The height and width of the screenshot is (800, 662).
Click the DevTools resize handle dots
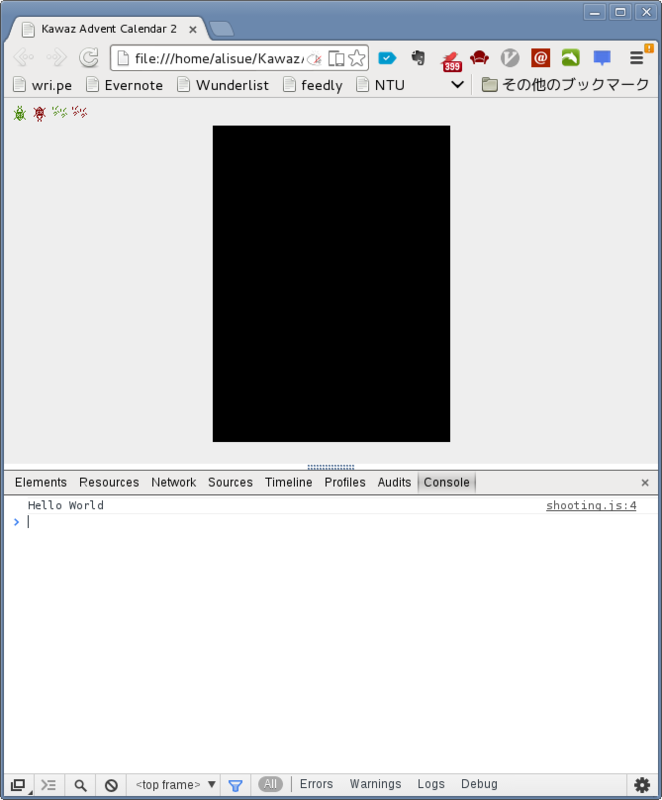tap(331, 467)
